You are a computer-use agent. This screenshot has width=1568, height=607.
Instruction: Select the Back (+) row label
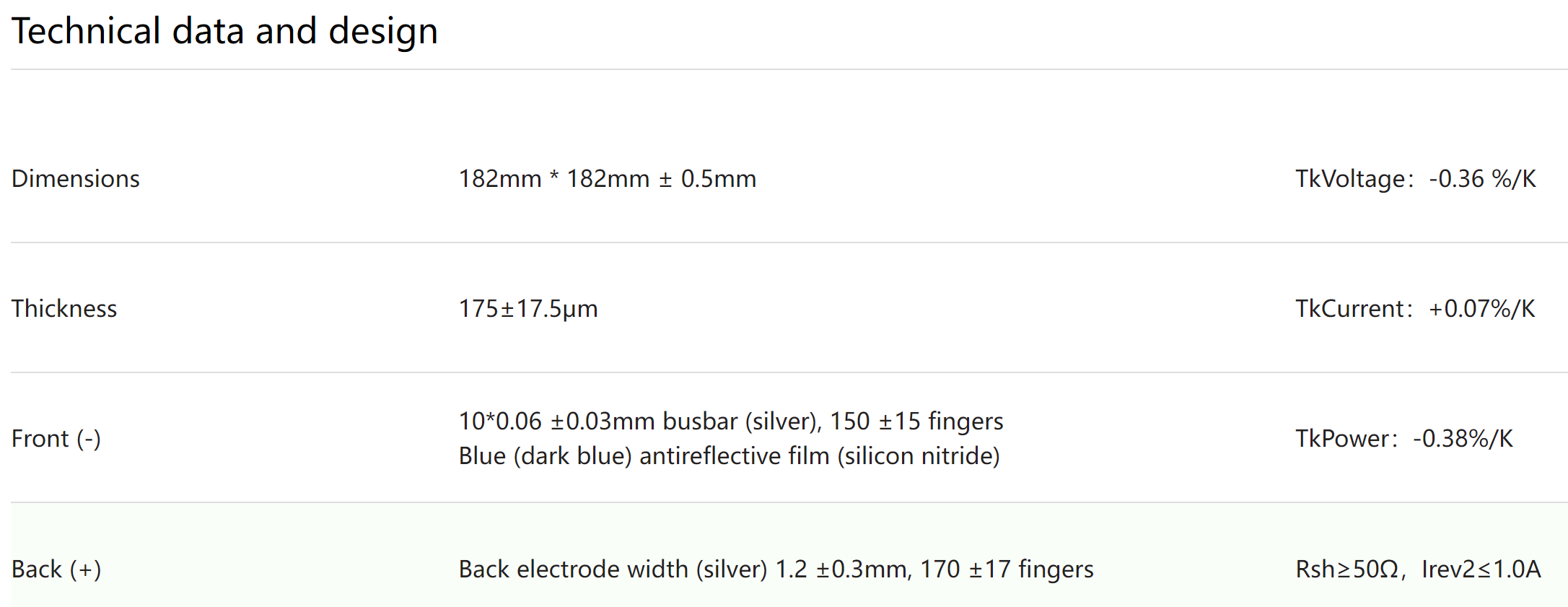click(x=56, y=569)
